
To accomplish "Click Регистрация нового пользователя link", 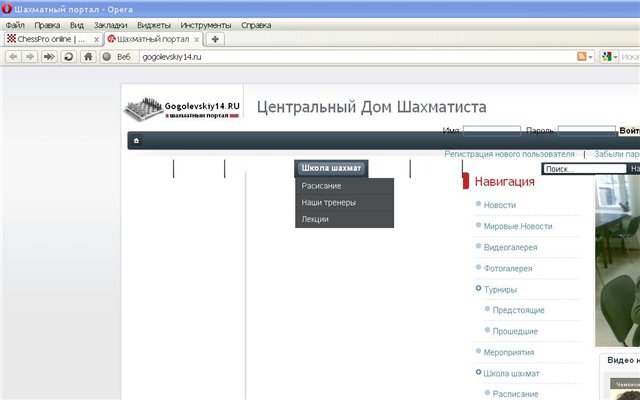I will (x=509, y=155).
